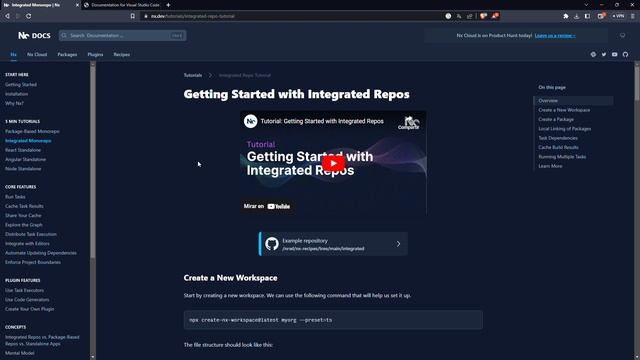
Task: Select the Packages navigation tab
Action: coord(67,54)
